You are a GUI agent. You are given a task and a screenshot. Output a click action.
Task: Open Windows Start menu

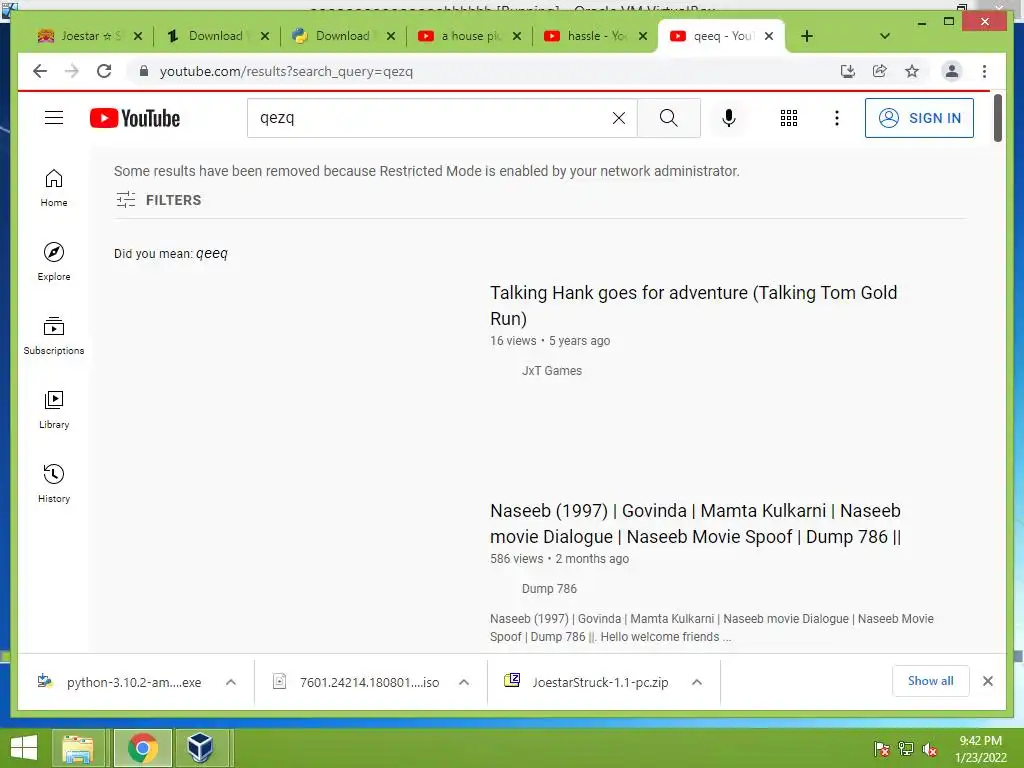pyautogui.click(x=24, y=747)
